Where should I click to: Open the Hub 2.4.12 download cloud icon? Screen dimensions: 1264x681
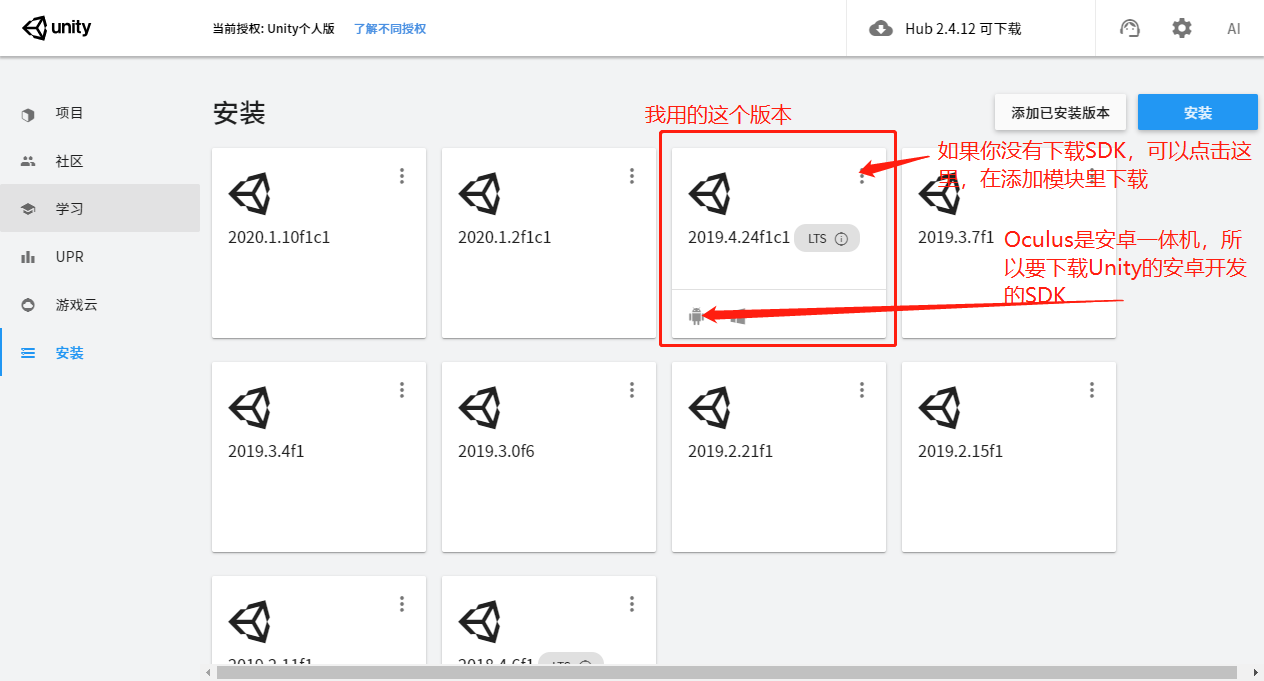click(881, 29)
